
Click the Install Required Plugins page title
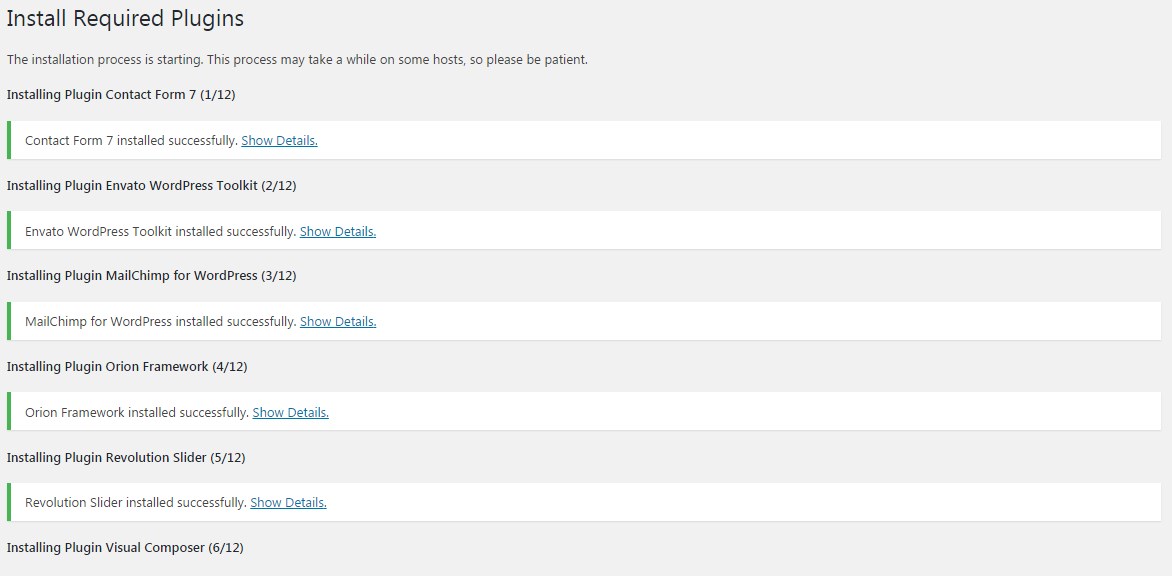(x=126, y=19)
